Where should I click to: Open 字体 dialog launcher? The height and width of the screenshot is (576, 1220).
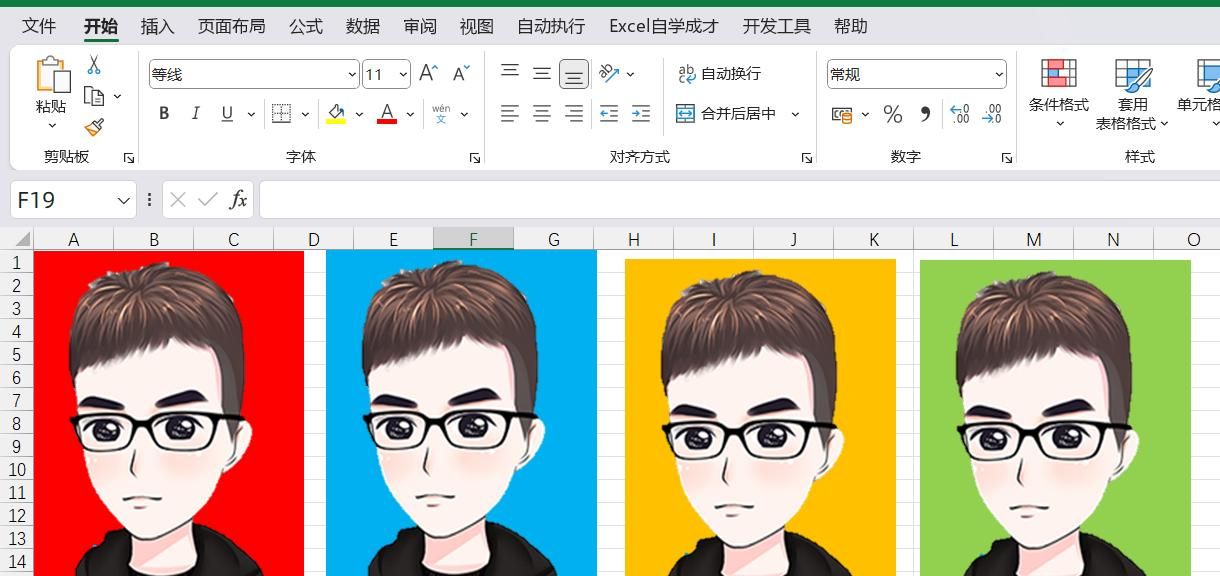[475, 158]
